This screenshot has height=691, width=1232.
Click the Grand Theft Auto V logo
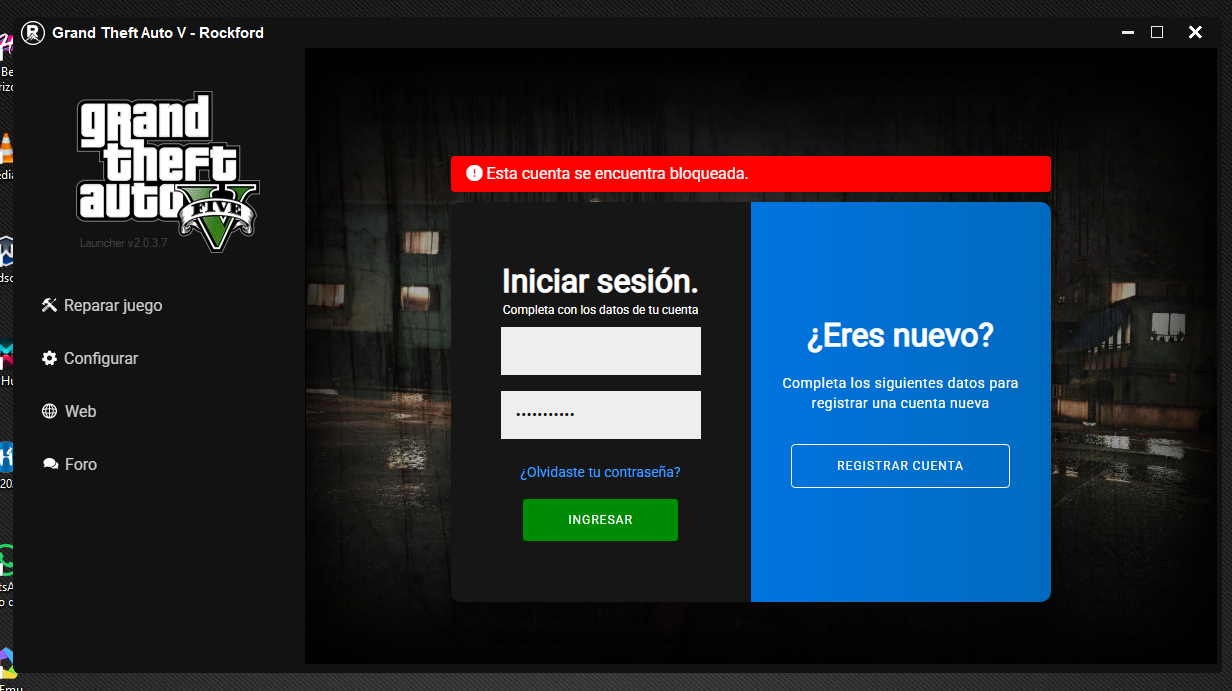coord(167,170)
